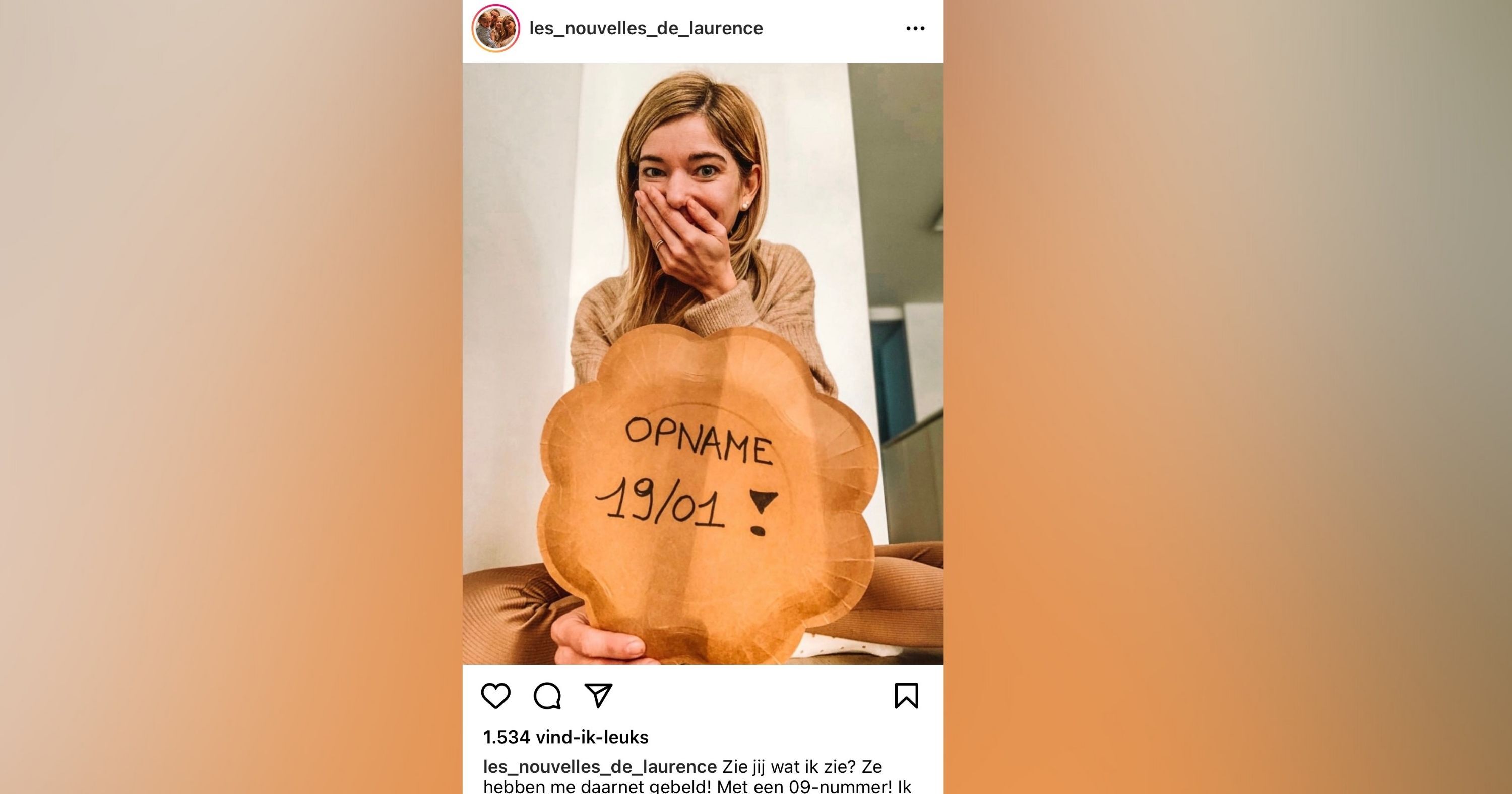This screenshot has height=794, width=1512.
Task: Show the 1.534 vind-ik-leuks likes list
Action: point(566,737)
